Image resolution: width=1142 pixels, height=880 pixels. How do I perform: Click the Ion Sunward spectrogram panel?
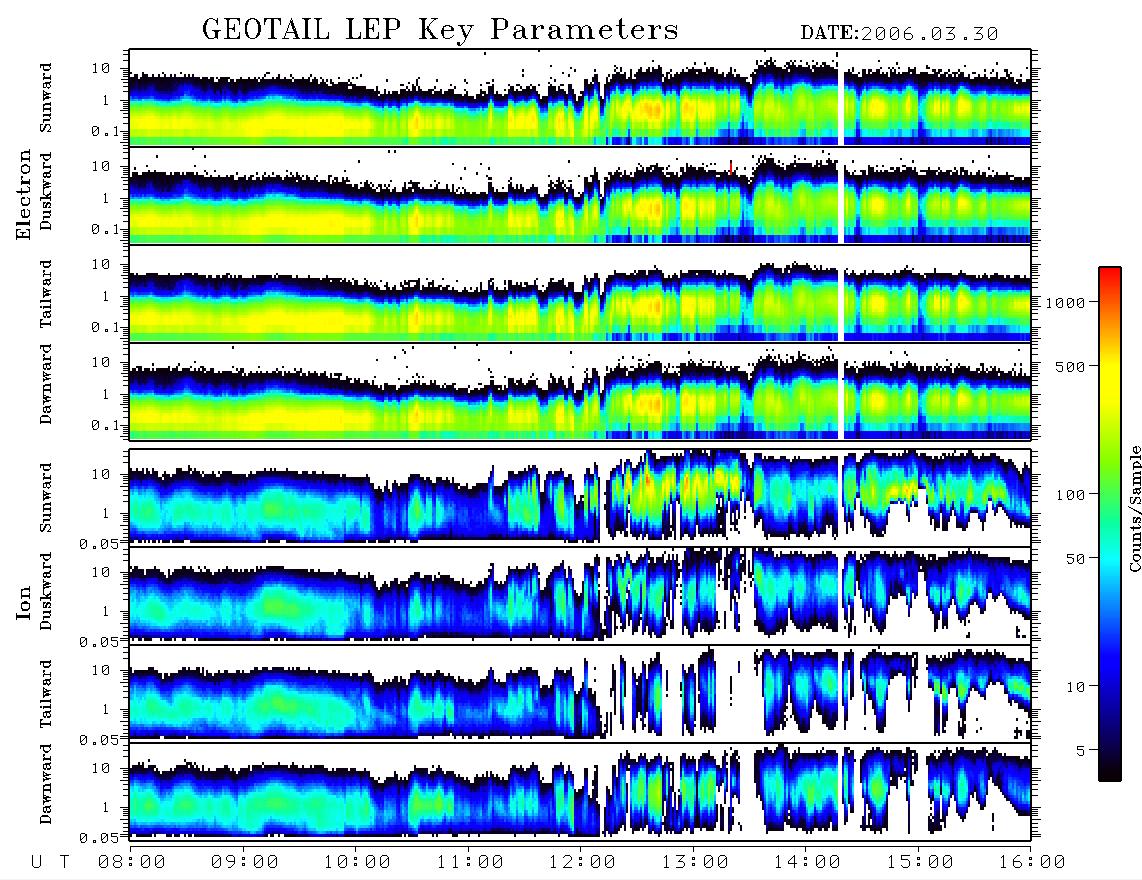580,496
